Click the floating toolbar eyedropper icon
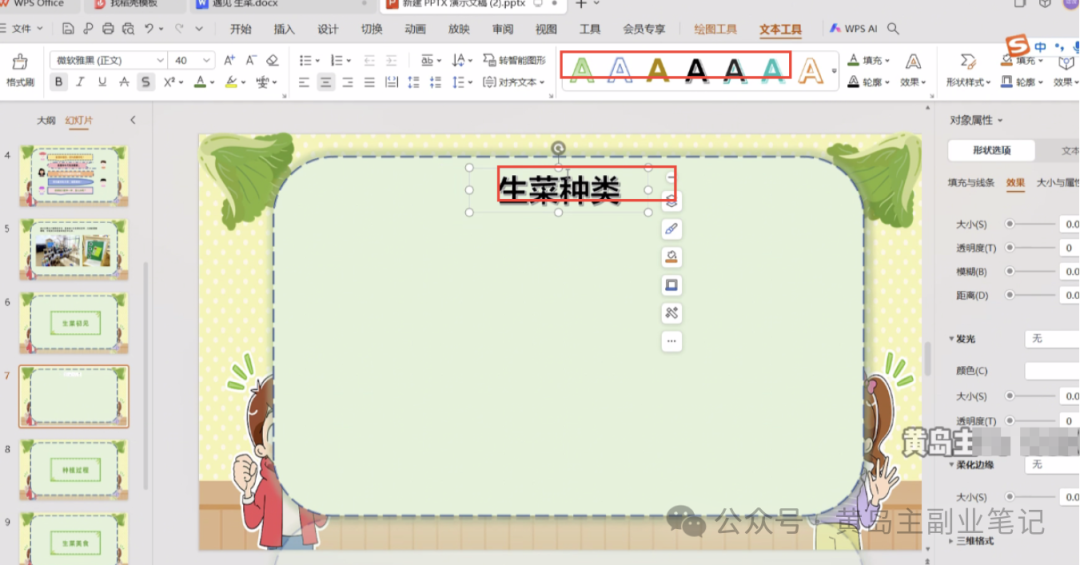Image resolution: width=1080 pixels, height=565 pixels. pyautogui.click(x=672, y=229)
